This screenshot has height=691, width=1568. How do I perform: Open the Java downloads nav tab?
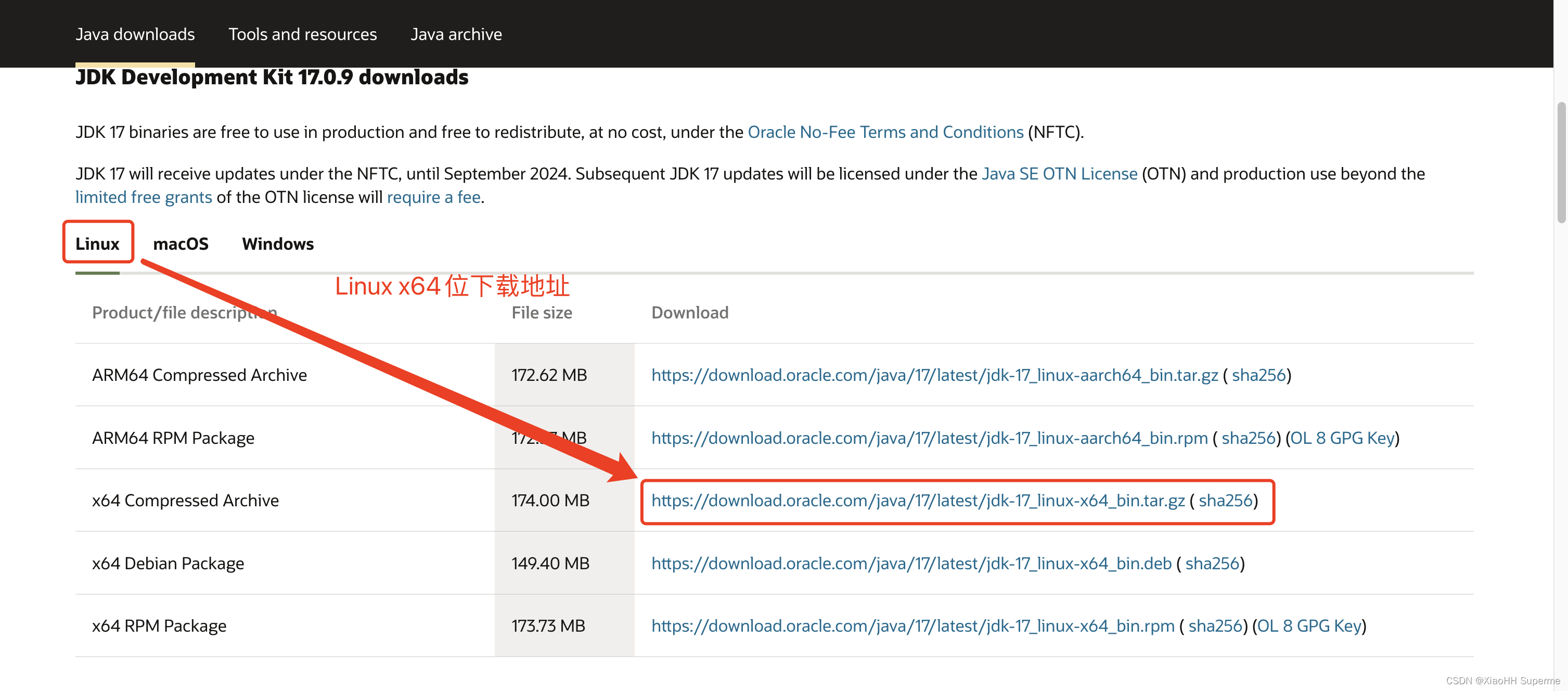135,34
